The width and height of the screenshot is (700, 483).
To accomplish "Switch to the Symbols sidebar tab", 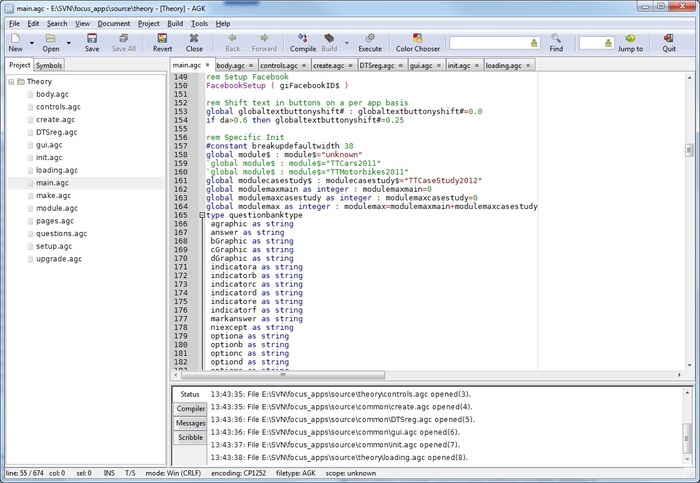I will coord(49,65).
